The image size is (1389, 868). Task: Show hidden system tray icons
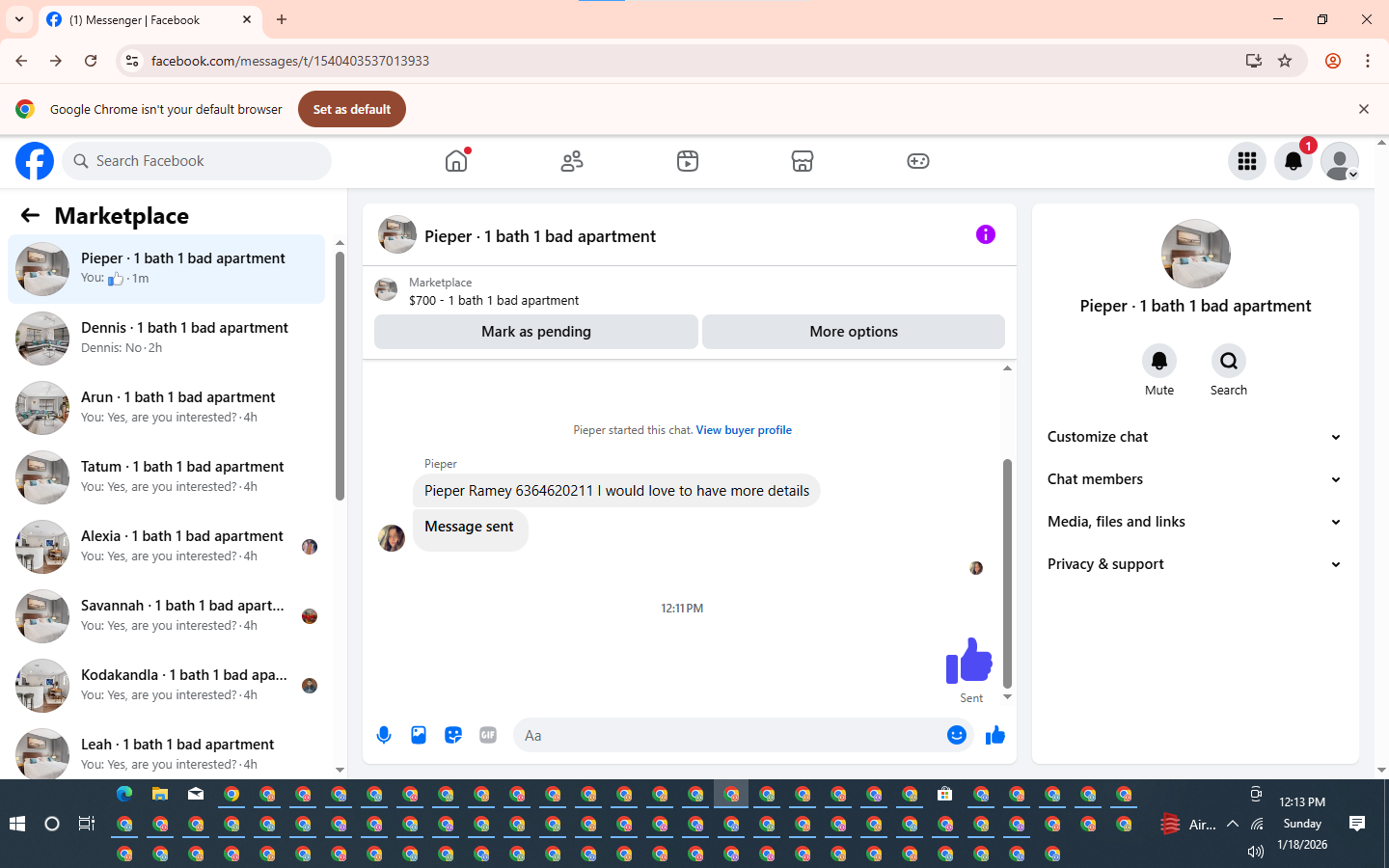pyautogui.click(x=1233, y=824)
